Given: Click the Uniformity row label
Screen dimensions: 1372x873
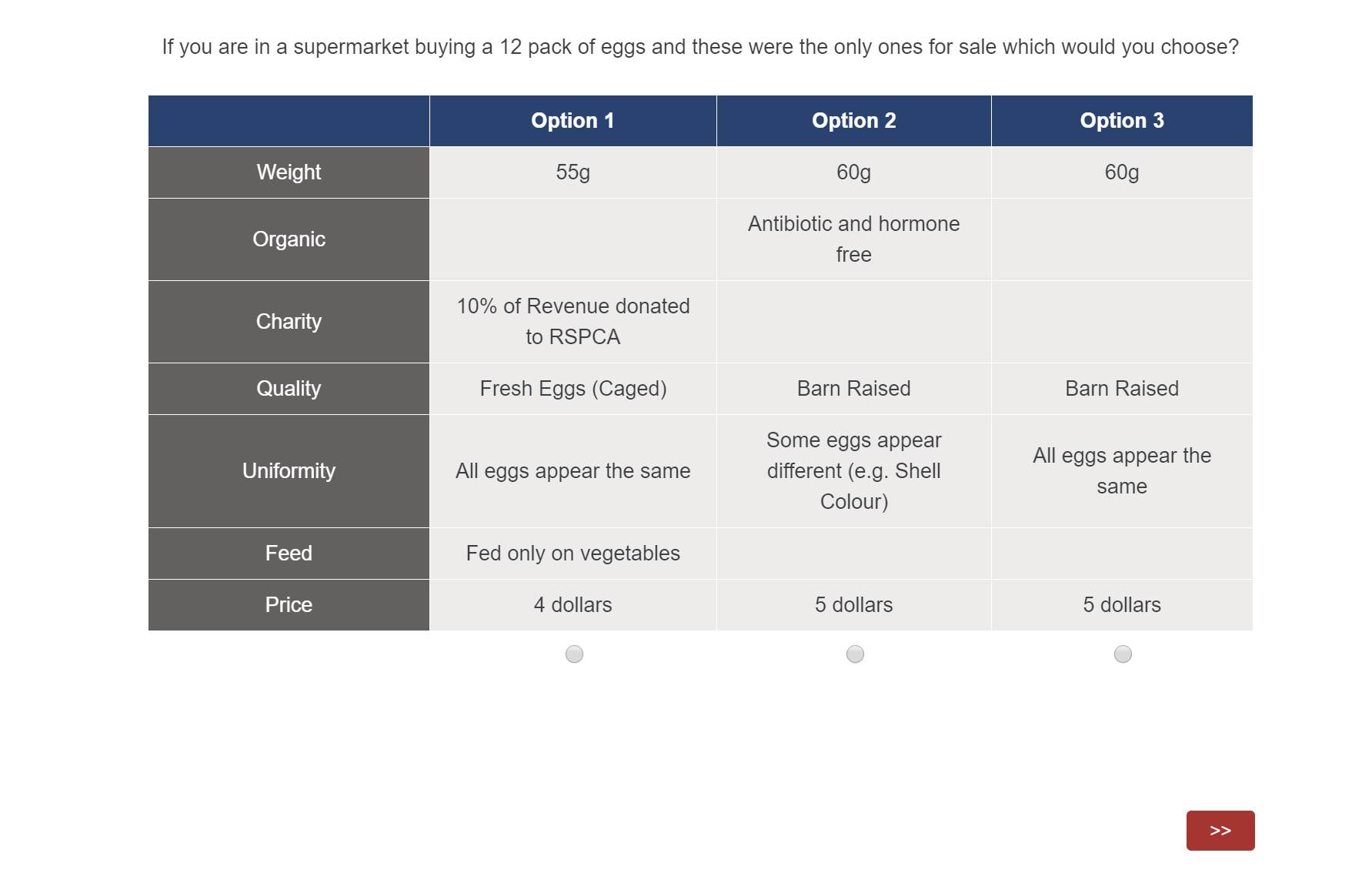Looking at the screenshot, I should (x=289, y=470).
